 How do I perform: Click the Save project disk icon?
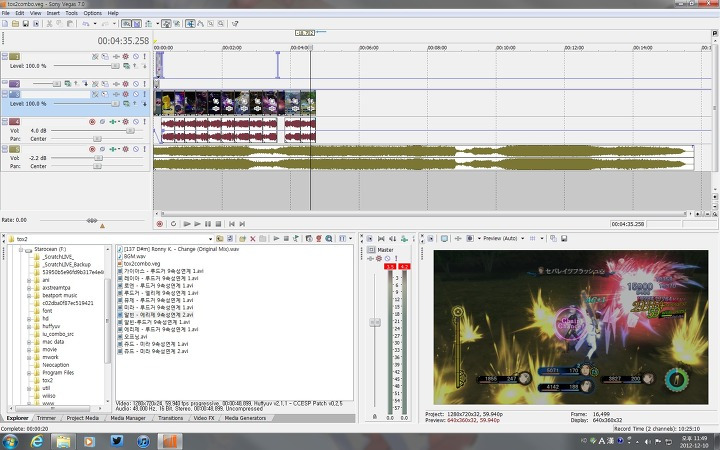[x=26, y=23]
